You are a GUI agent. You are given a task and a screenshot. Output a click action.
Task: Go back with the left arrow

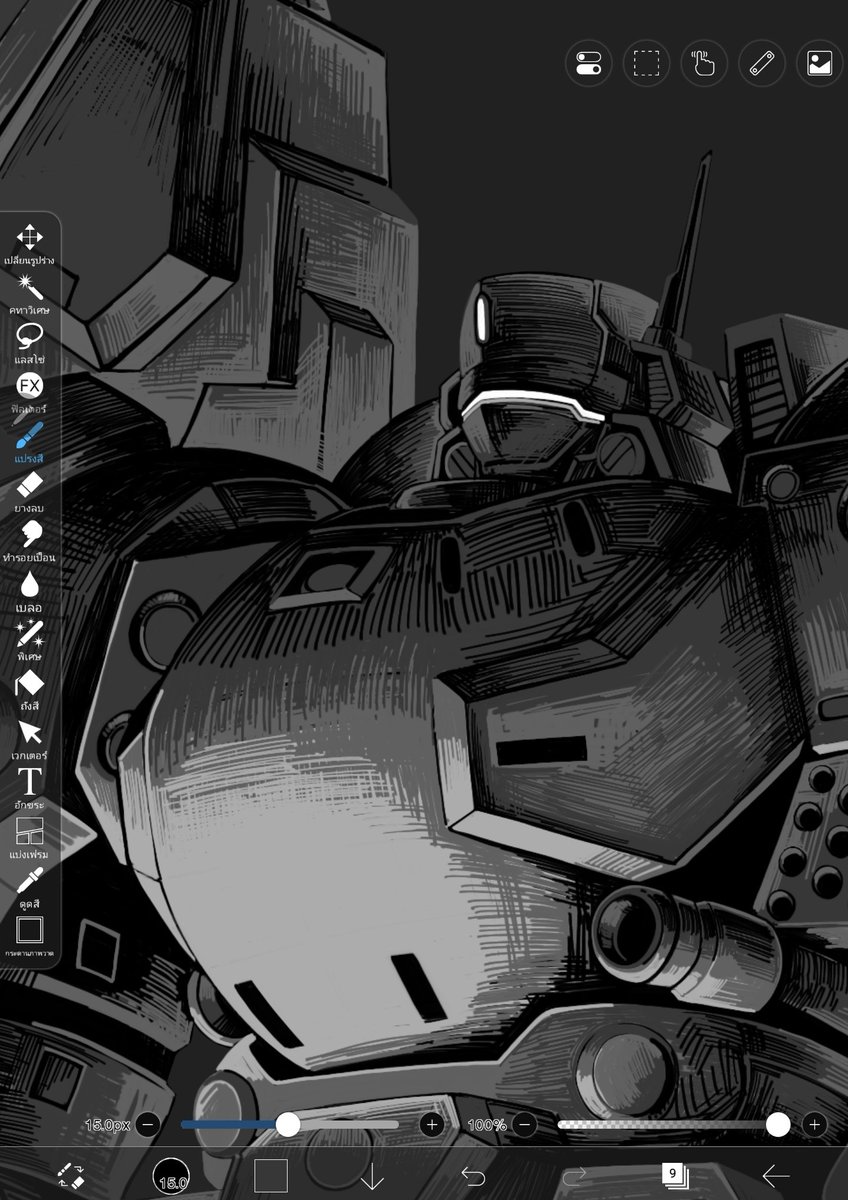click(x=776, y=1176)
